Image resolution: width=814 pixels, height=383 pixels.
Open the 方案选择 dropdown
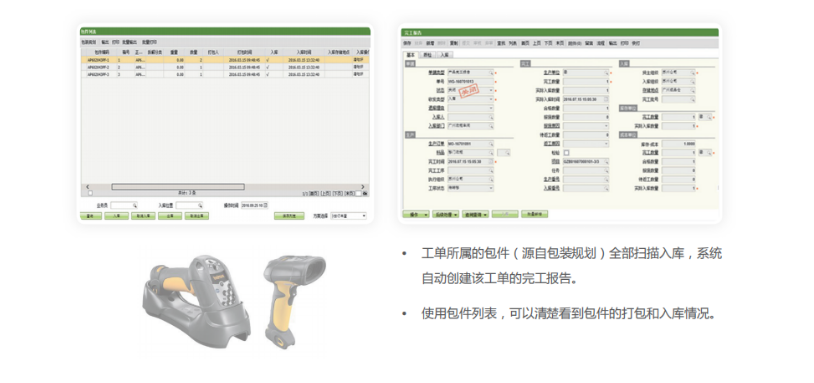coord(348,216)
